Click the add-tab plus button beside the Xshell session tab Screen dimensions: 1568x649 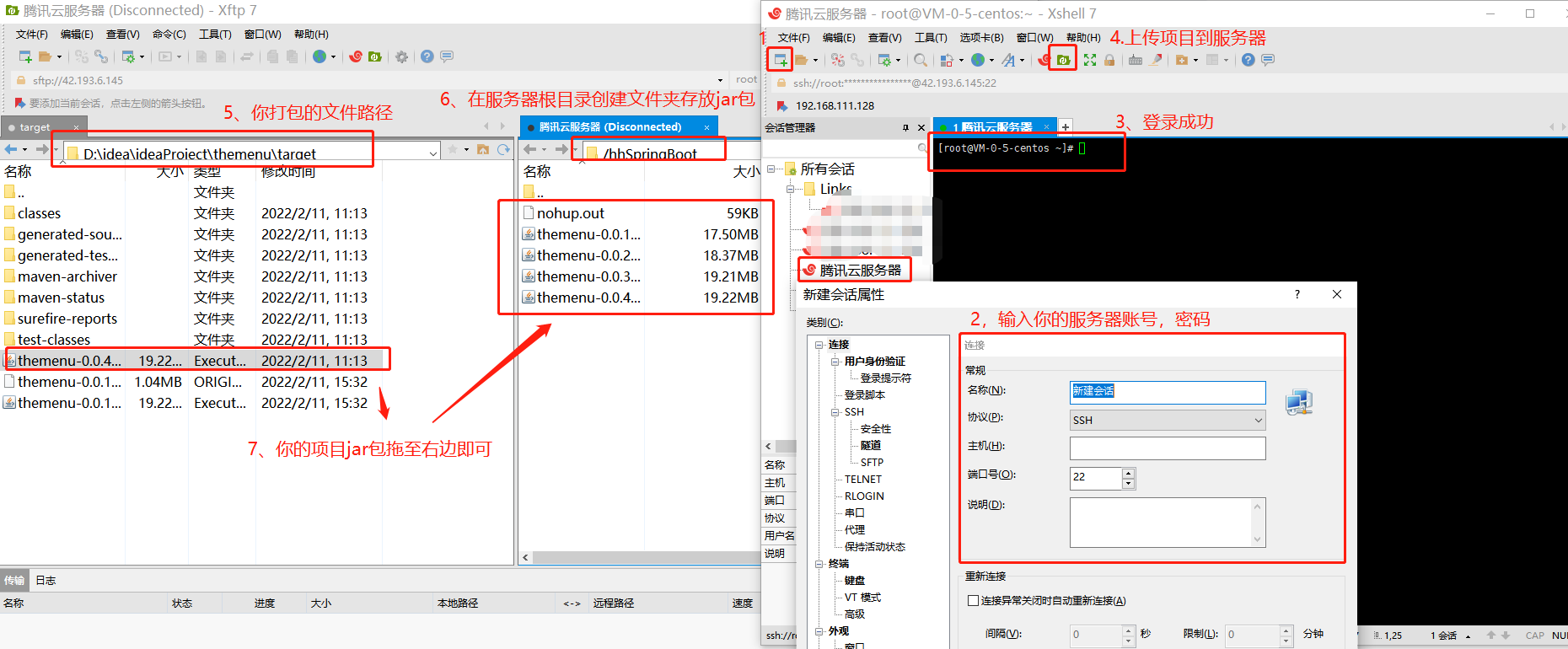click(1066, 127)
